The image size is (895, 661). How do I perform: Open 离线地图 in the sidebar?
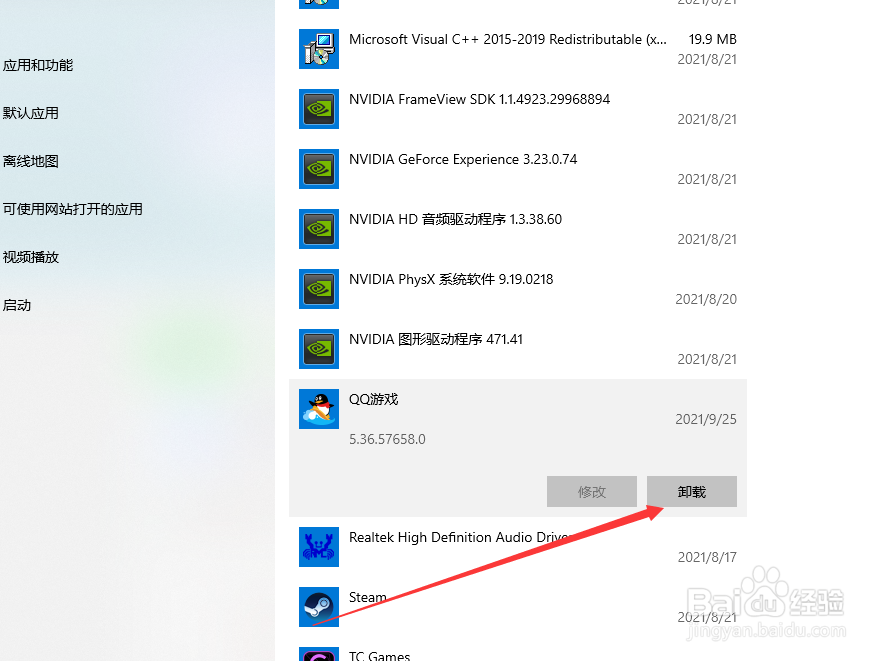(x=31, y=161)
